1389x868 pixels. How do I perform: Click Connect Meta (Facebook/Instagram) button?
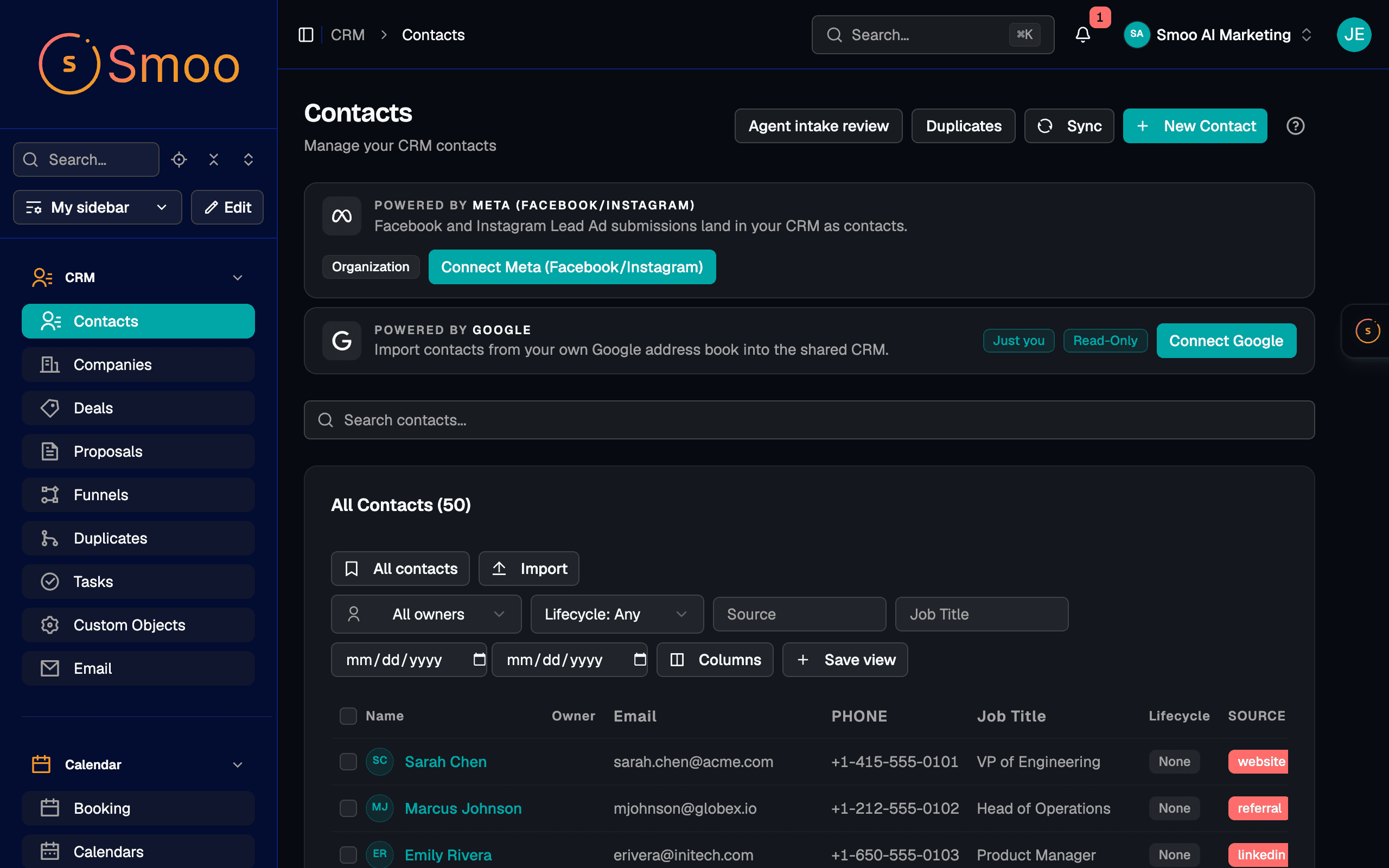[572, 267]
